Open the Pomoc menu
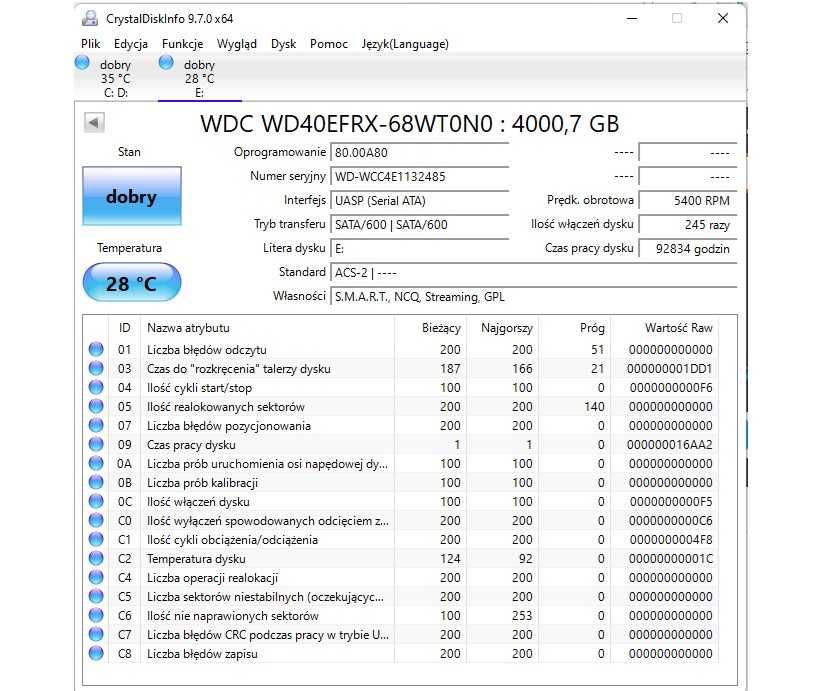 tap(329, 44)
